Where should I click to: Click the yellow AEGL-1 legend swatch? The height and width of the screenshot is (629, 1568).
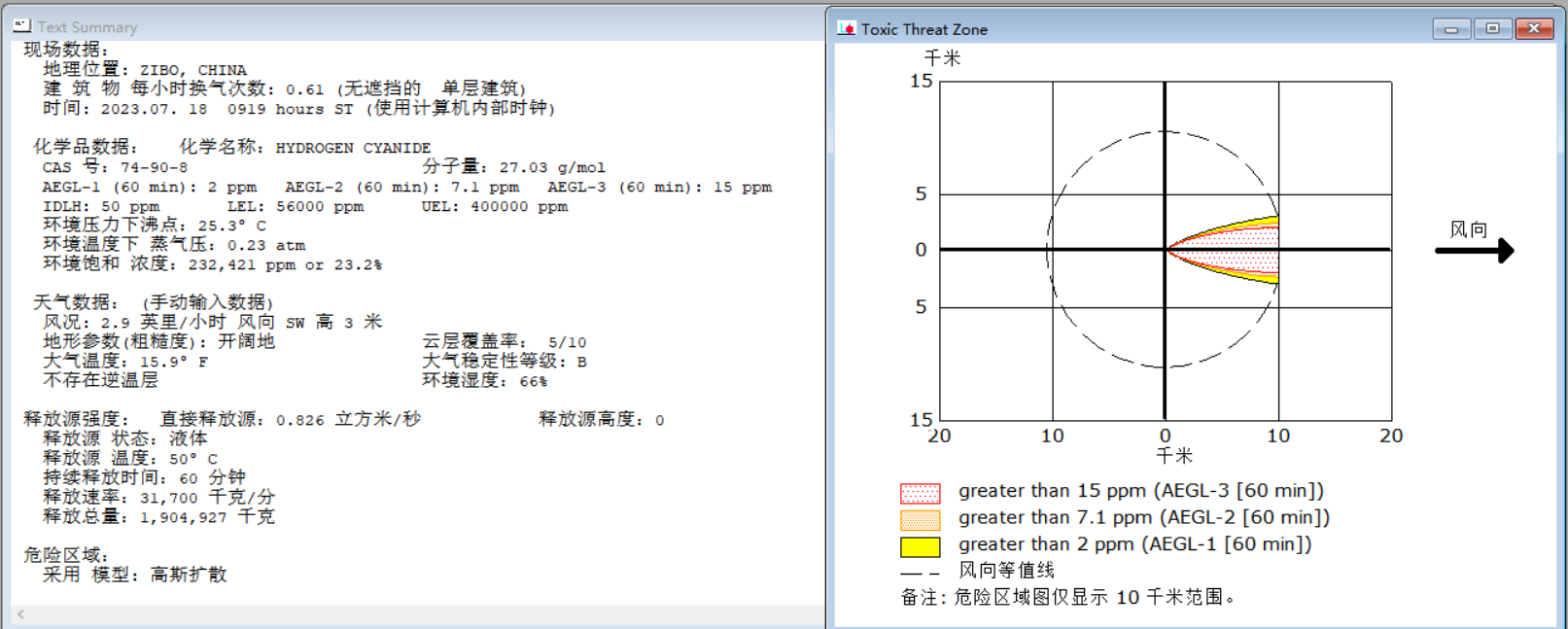920,546
